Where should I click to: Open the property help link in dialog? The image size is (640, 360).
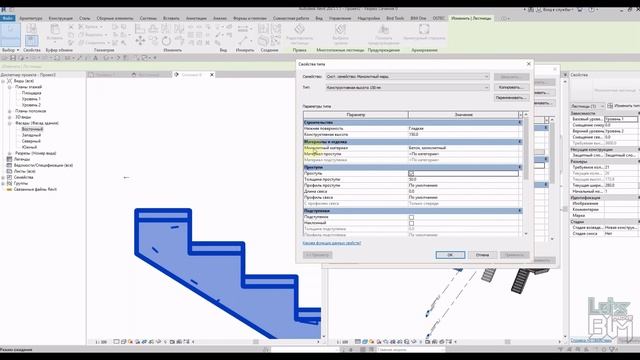[x=332, y=243]
